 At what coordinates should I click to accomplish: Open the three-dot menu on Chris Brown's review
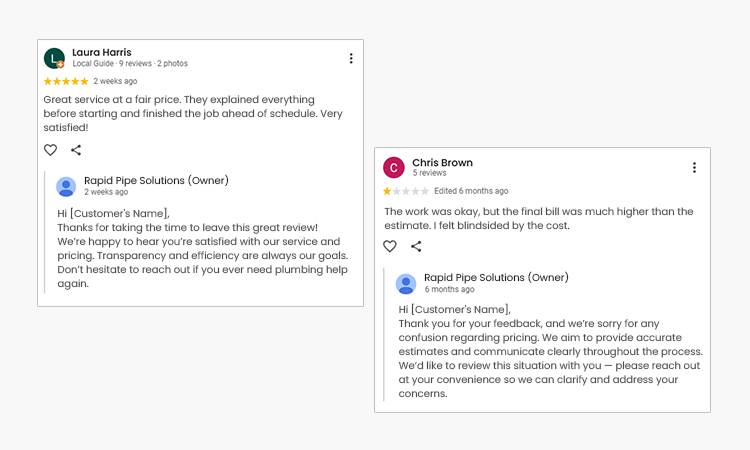[x=694, y=168]
